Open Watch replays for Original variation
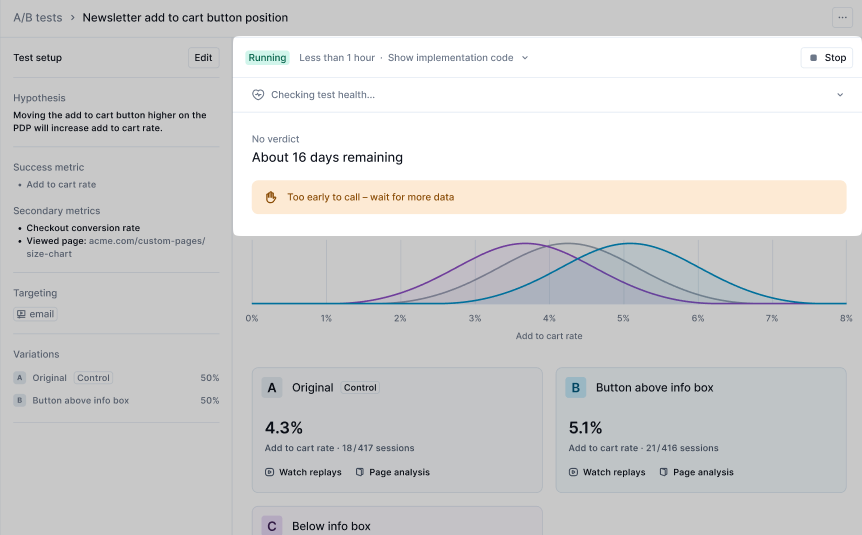The width and height of the screenshot is (862, 535). click(303, 472)
